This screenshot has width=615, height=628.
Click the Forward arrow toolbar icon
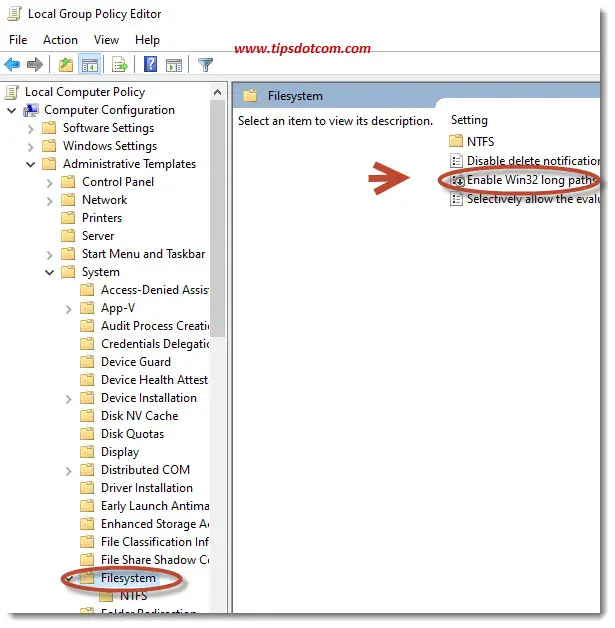35,64
